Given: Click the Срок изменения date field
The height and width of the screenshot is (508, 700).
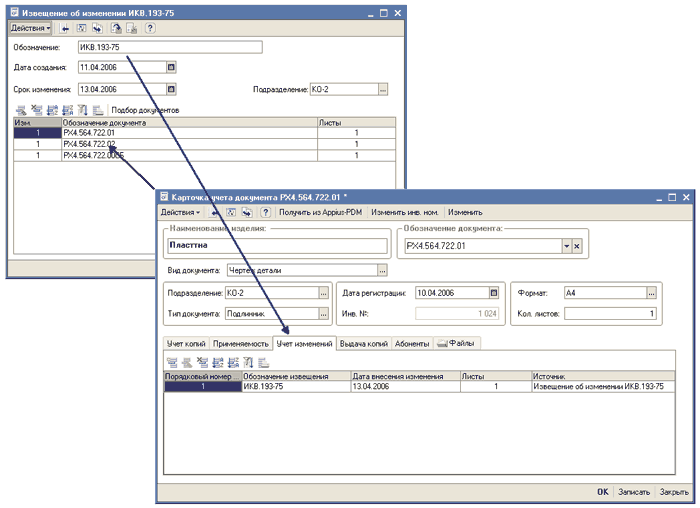Looking at the screenshot, I should (x=122, y=89).
